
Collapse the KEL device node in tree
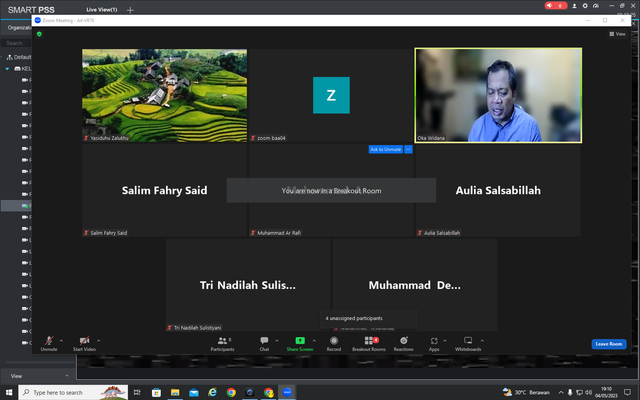pos(7,69)
